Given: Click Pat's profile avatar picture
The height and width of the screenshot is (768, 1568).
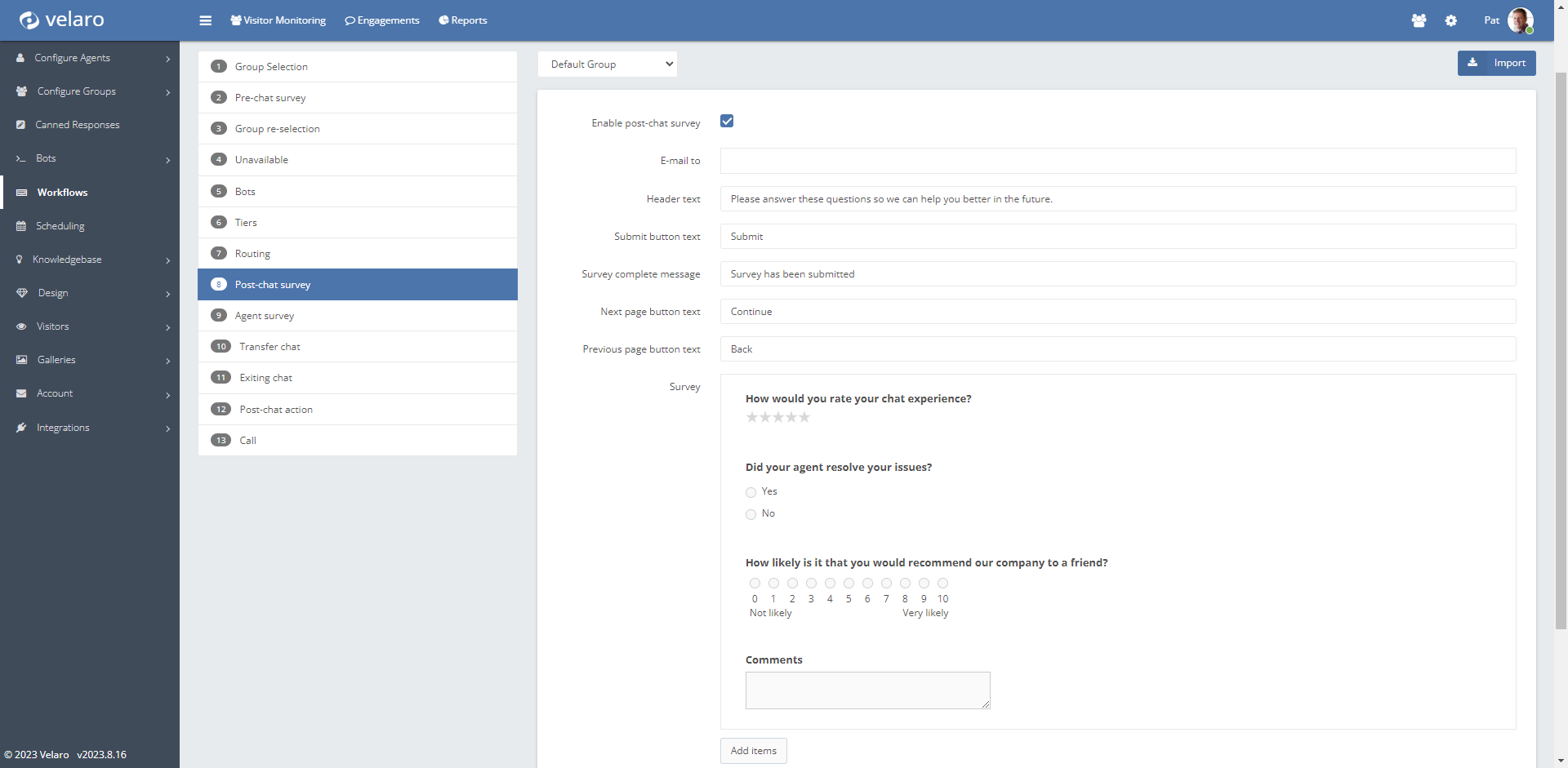Looking at the screenshot, I should pos(1520,20).
